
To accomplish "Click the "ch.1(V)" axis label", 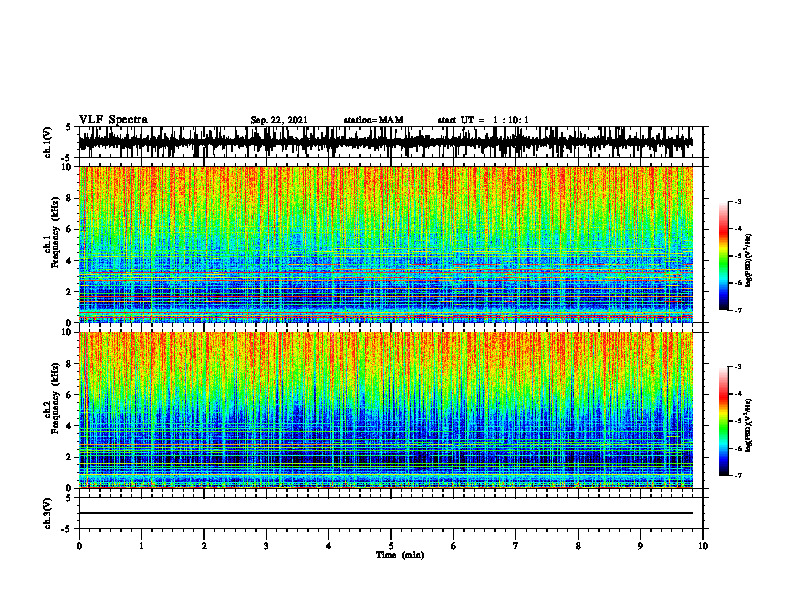I will point(48,142).
